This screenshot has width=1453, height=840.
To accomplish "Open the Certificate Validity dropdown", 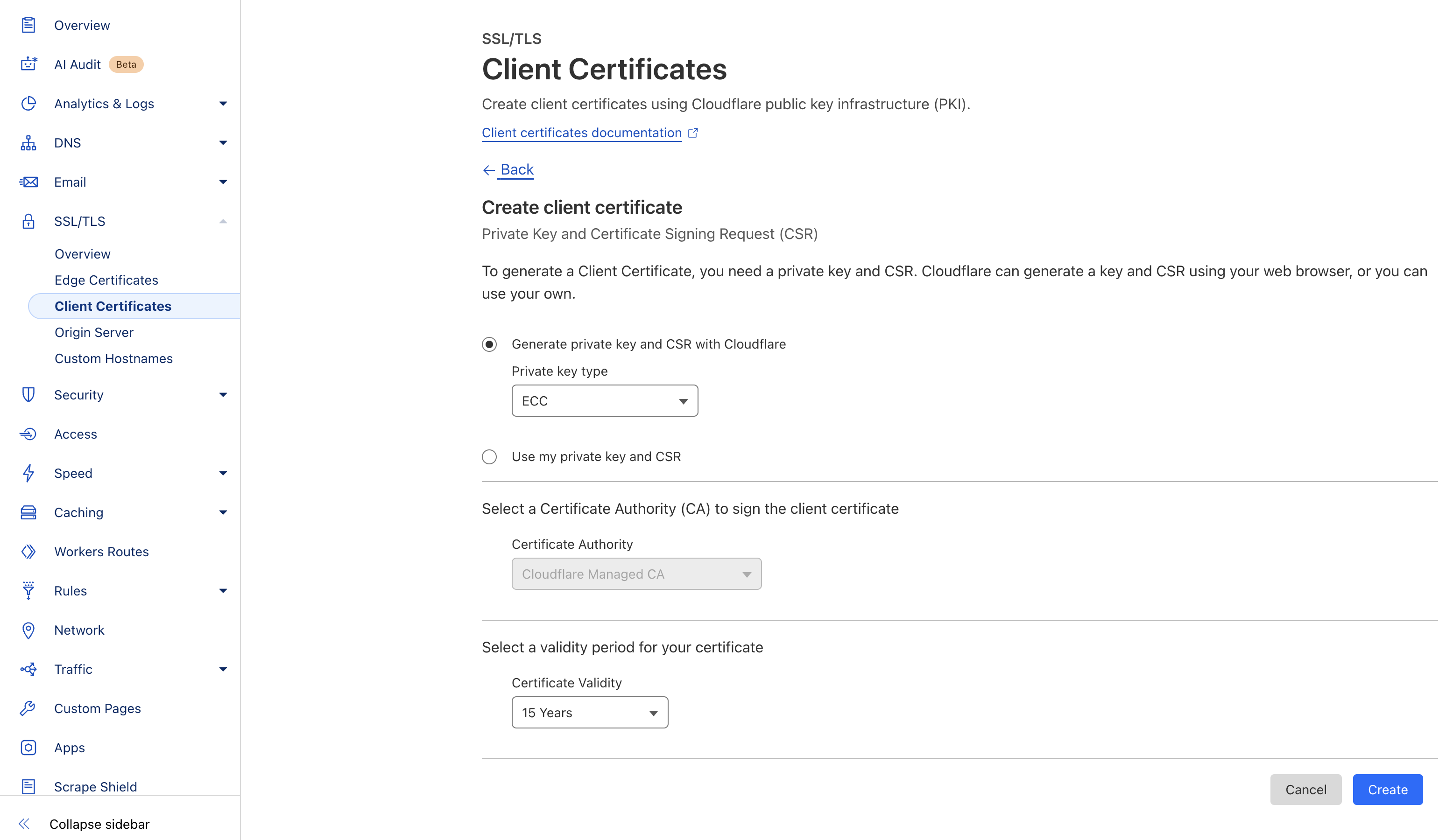I will point(589,713).
